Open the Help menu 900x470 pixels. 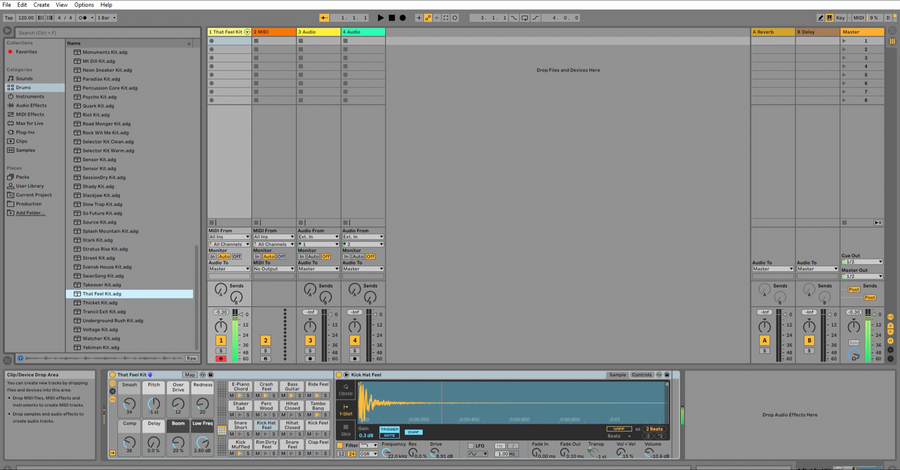pyautogui.click(x=106, y=5)
